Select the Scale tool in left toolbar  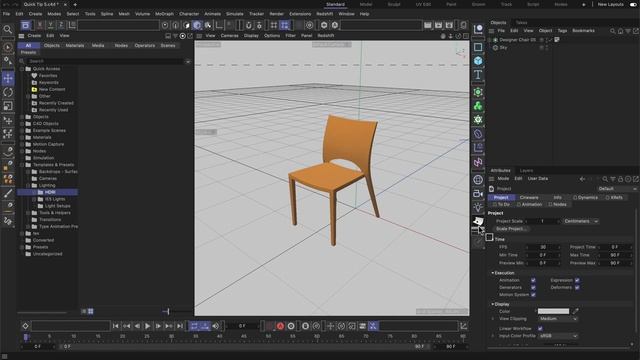coord(8,106)
